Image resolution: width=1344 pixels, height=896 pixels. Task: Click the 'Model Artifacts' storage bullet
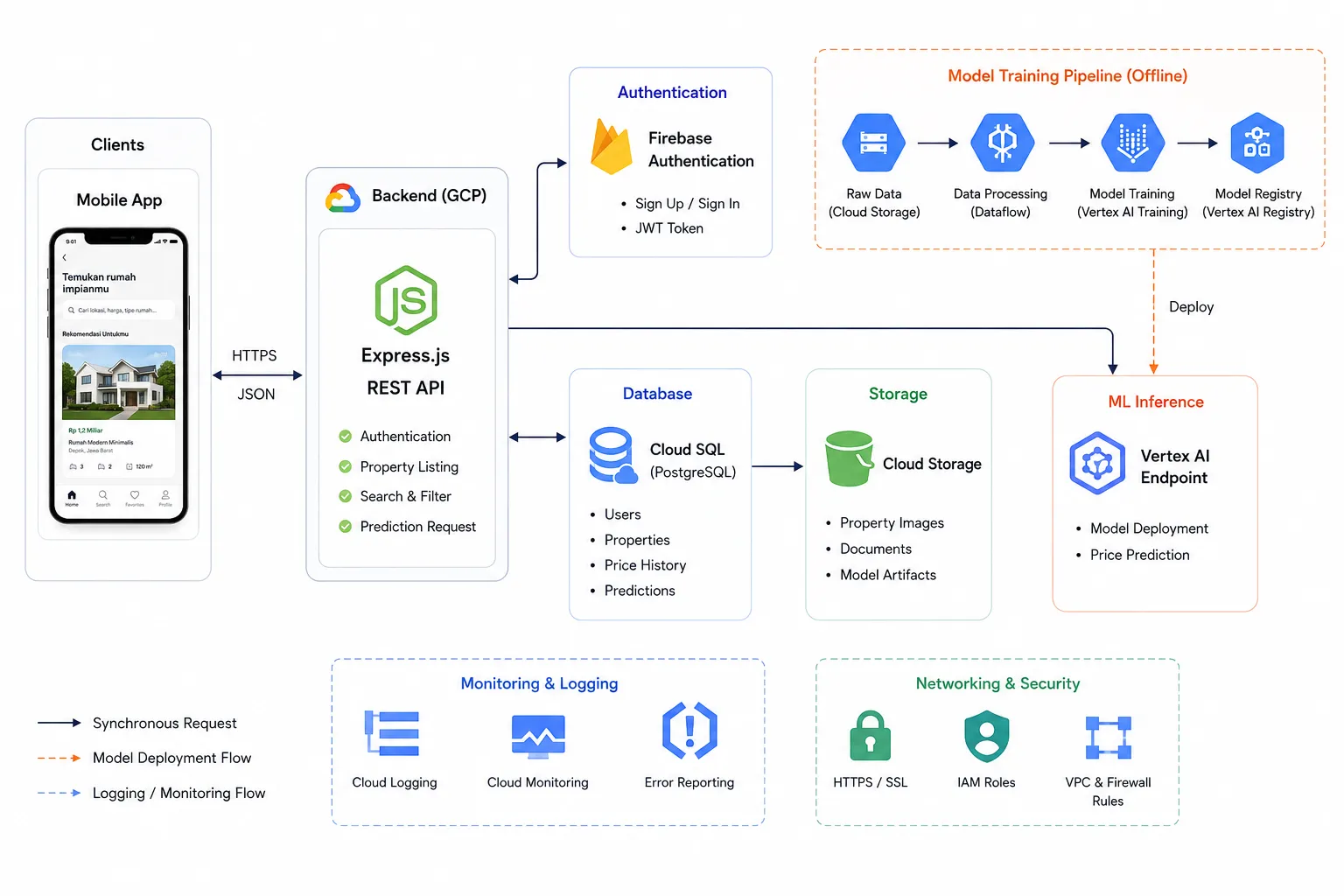[888, 575]
